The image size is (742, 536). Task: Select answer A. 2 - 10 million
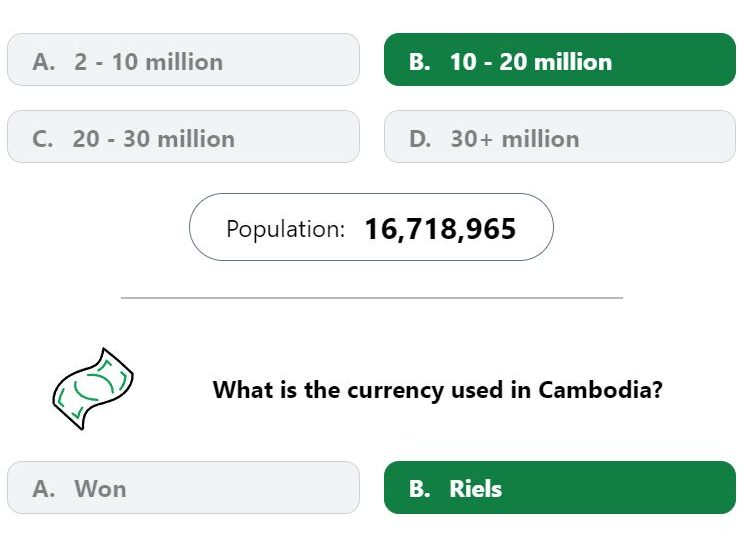tap(184, 60)
